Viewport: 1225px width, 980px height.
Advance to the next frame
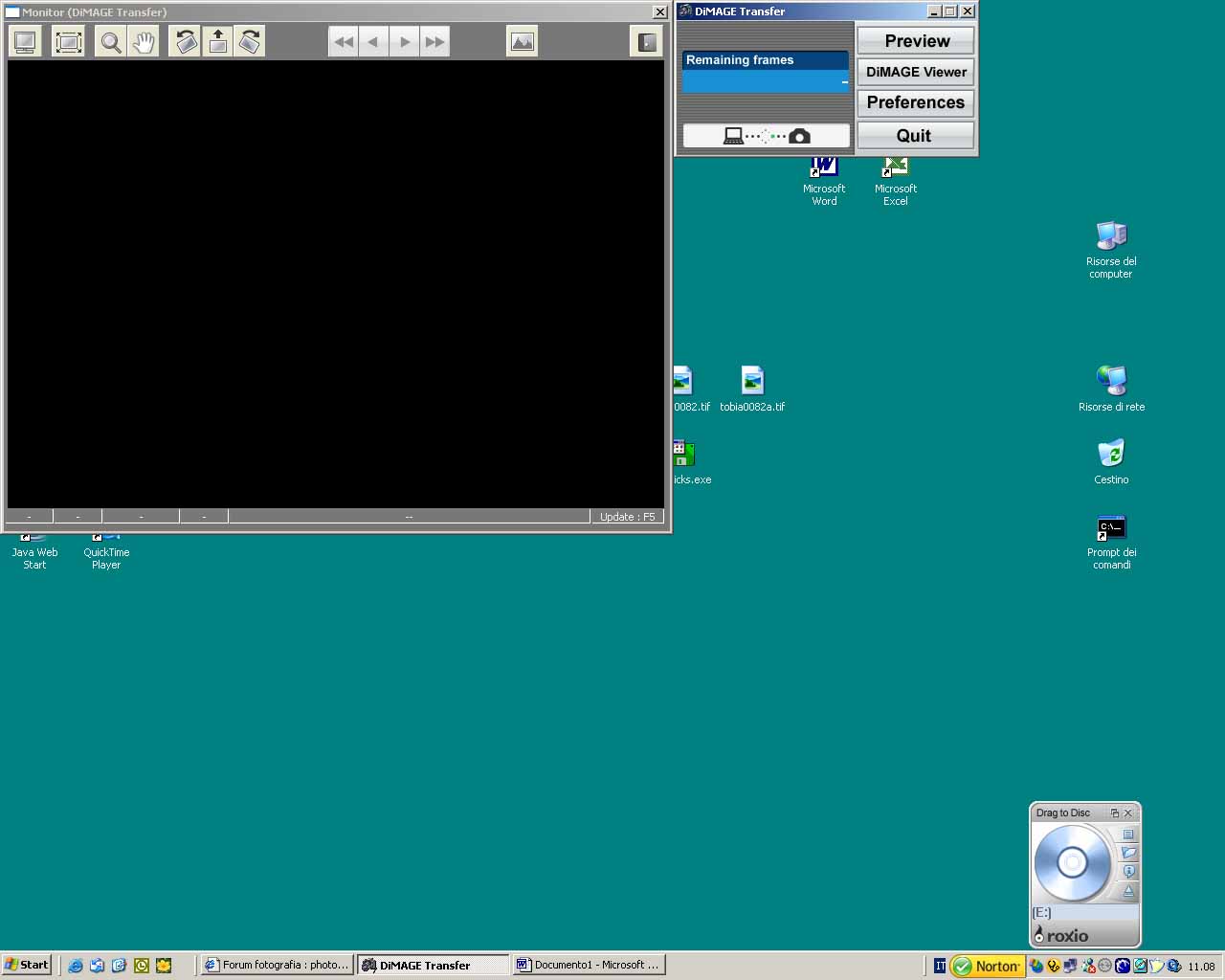click(404, 42)
